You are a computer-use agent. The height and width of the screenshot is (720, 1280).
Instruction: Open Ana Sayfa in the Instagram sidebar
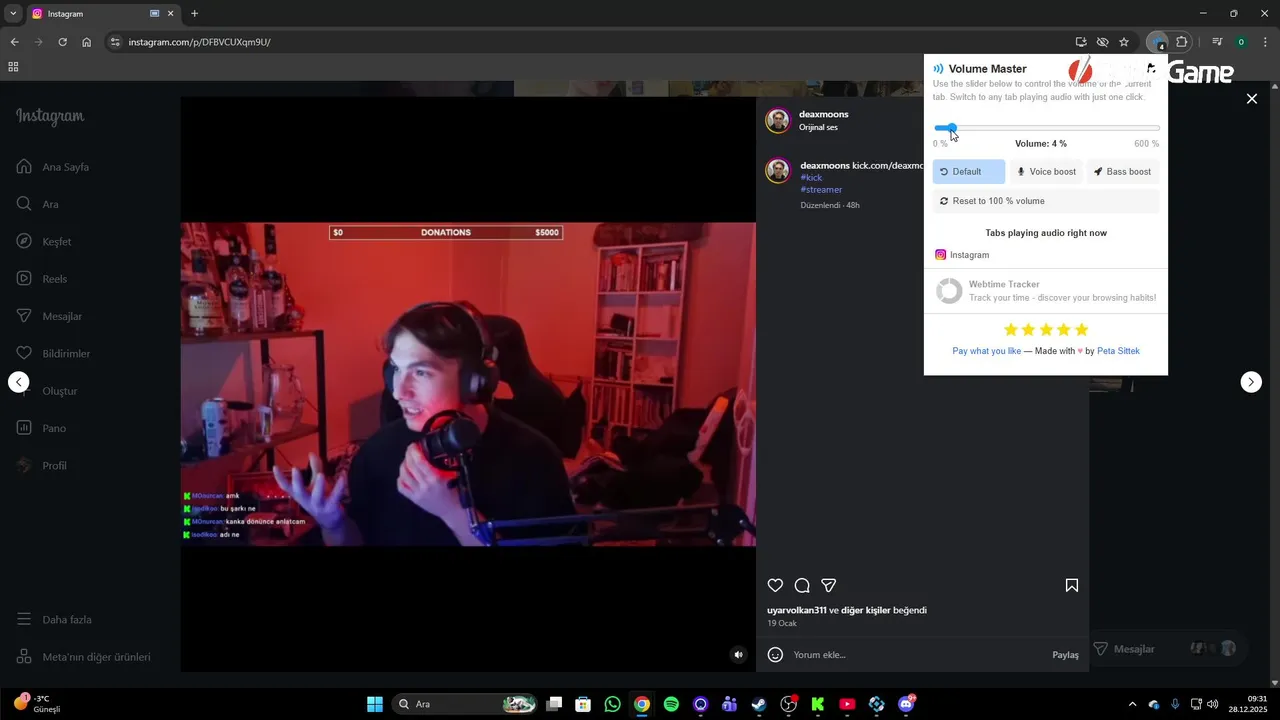coord(53,167)
